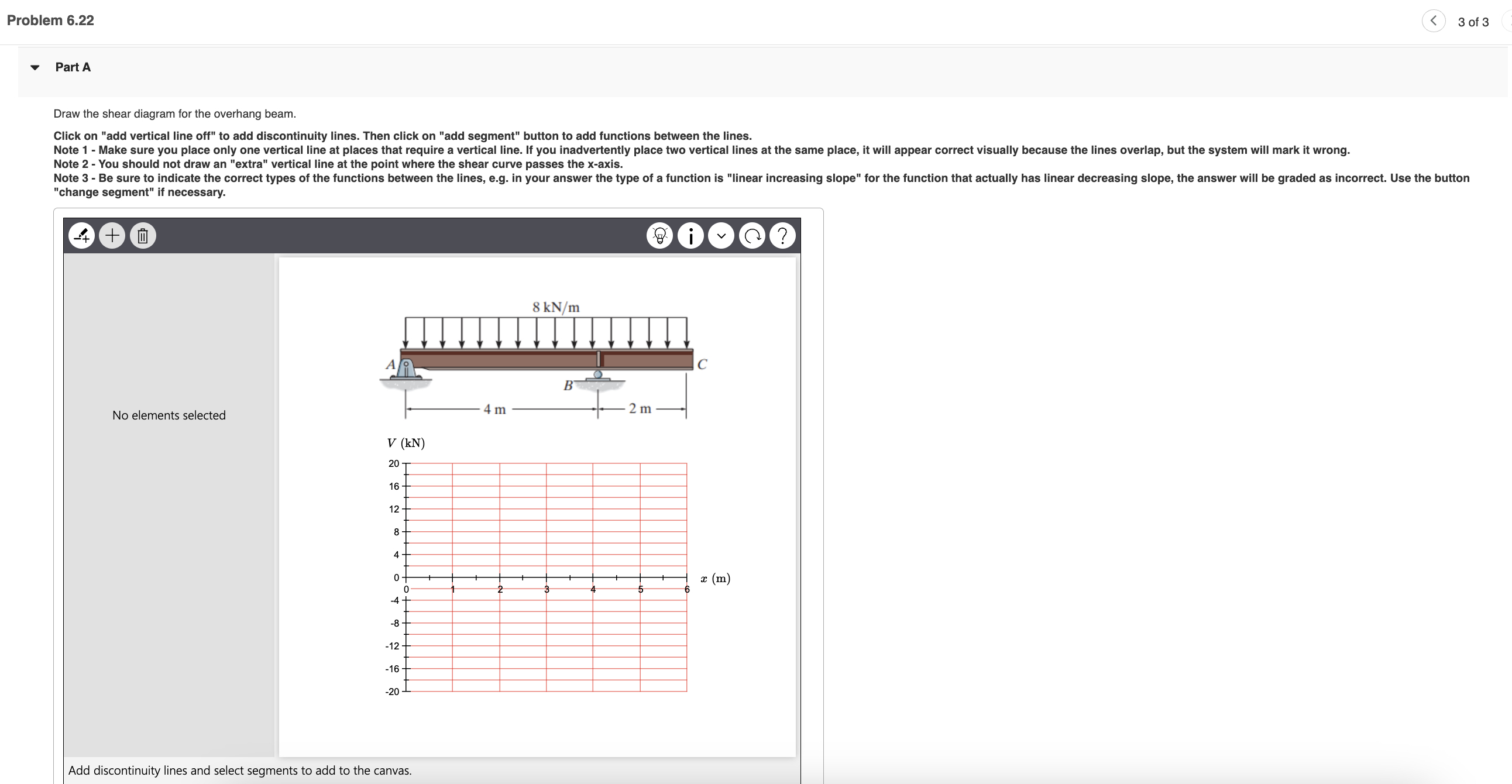1512x784 pixels.
Task: Click the x (m) axis label
Action: (x=716, y=579)
